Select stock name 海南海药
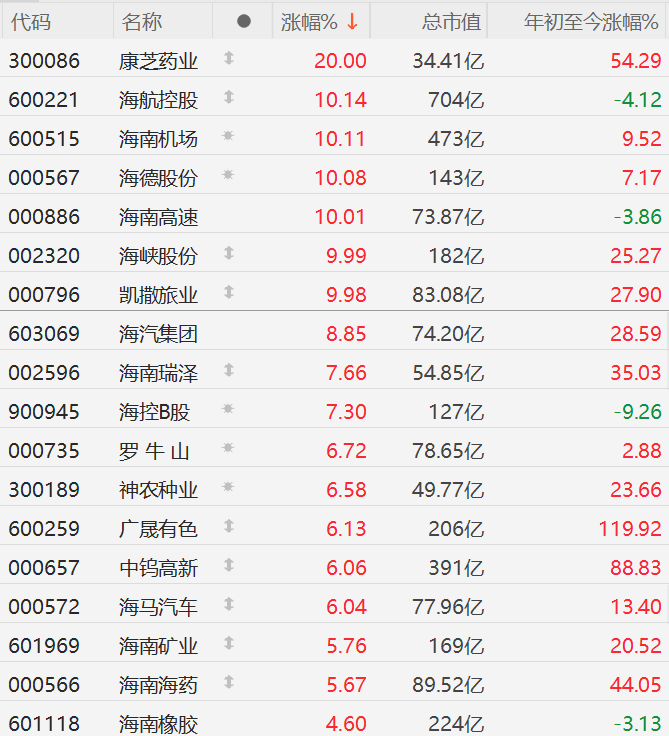Image resolution: width=669 pixels, height=736 pixels. (x=159, y=684)
